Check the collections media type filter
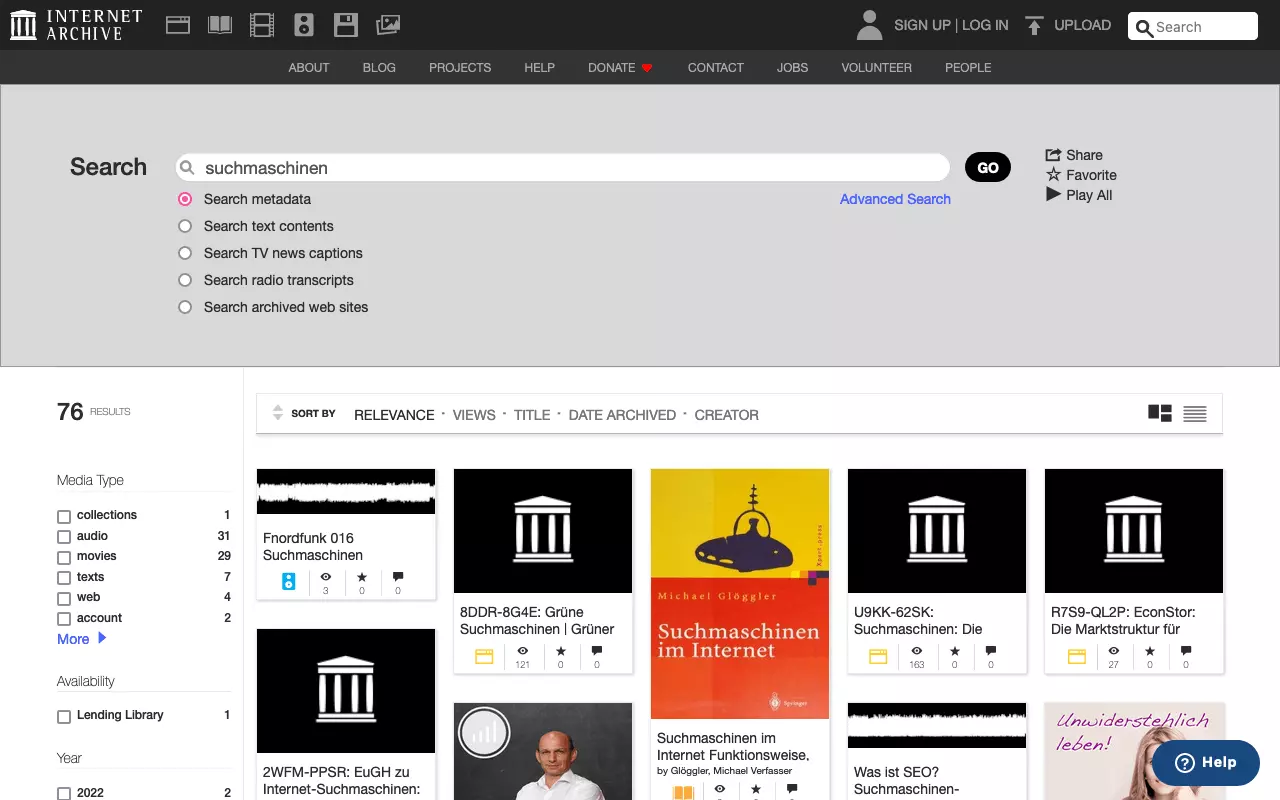 tap(64, 516)
